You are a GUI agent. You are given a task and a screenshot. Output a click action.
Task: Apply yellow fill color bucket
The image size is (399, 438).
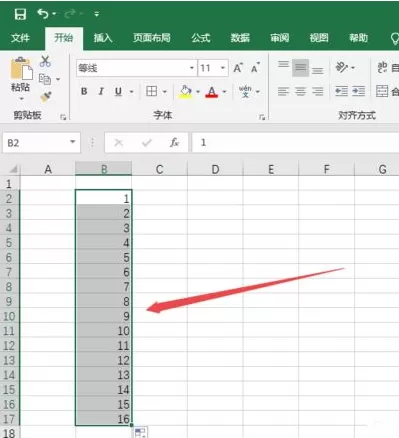point(186,91)
